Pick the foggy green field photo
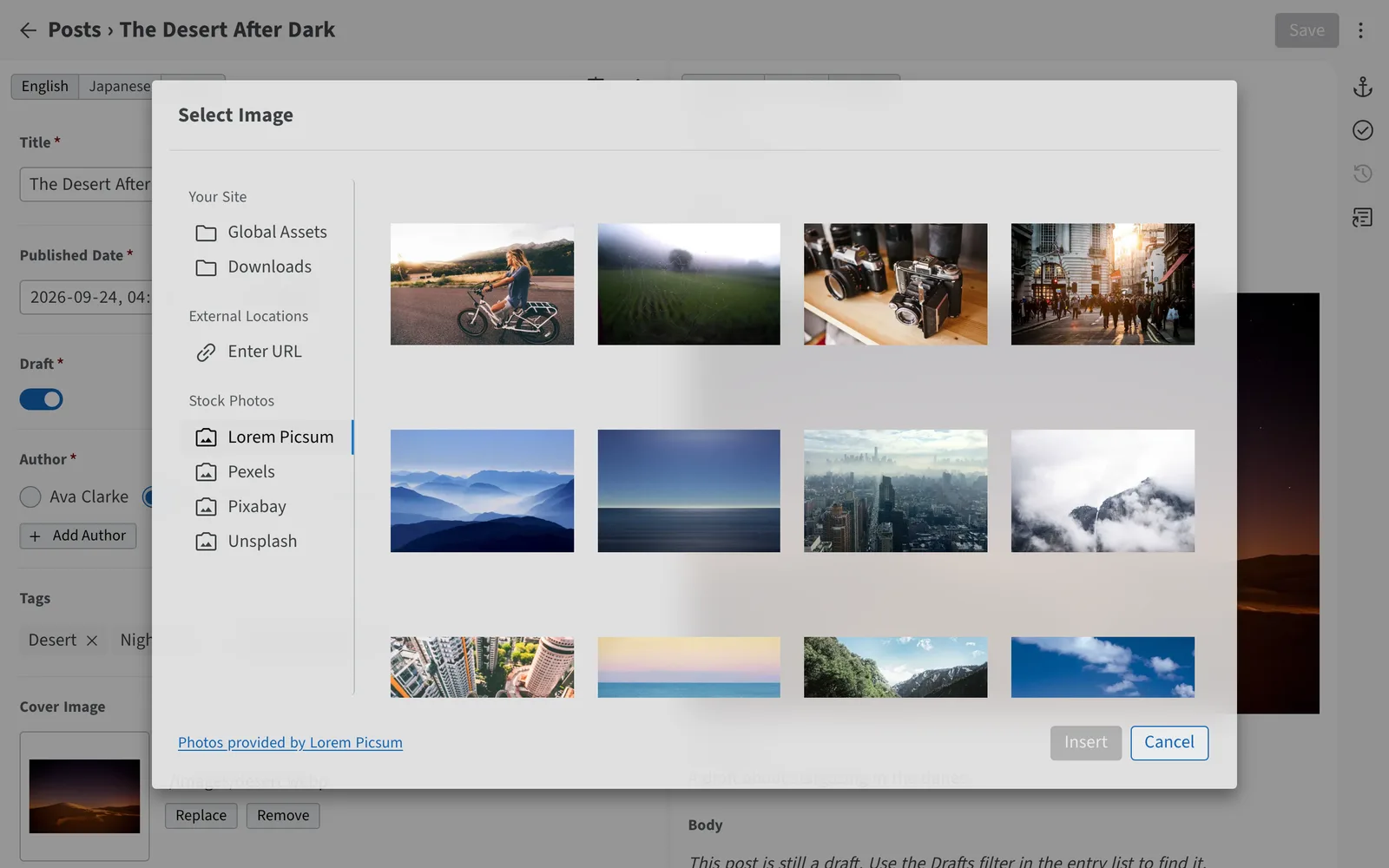Image resolution: width=1389 pixels, height=868 pixels. (x=688, y=284)
